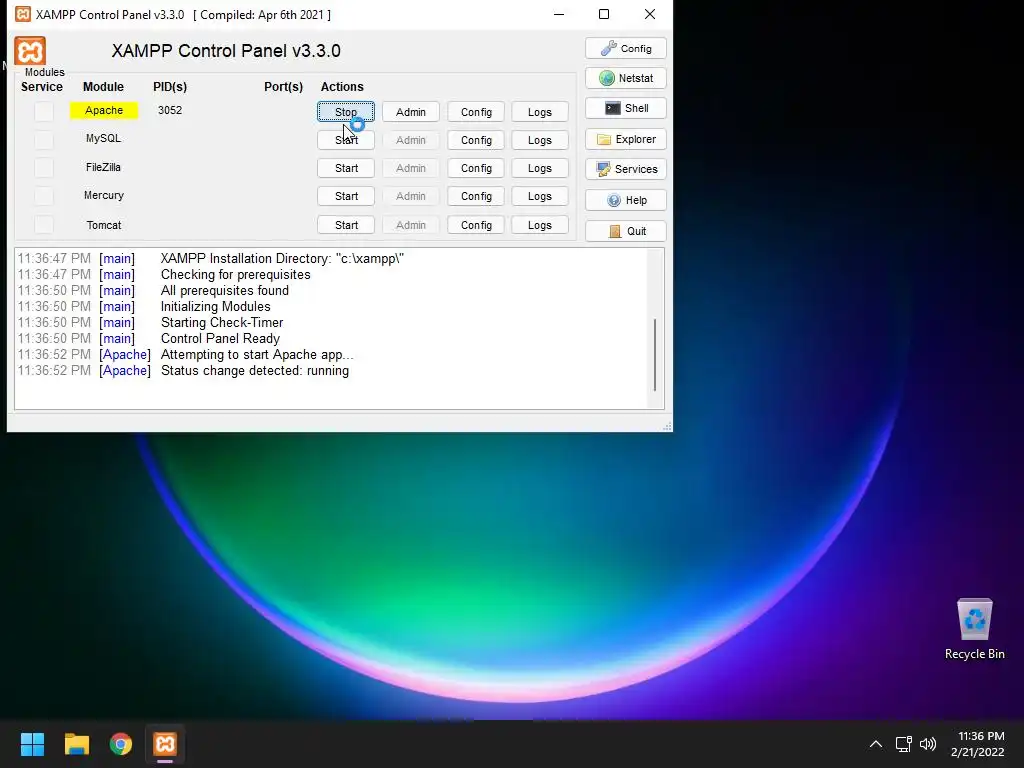Open the Apache Config menu
Image resolution: width=1024 pixels, height=768 pixels.
(x=476, y=112)
